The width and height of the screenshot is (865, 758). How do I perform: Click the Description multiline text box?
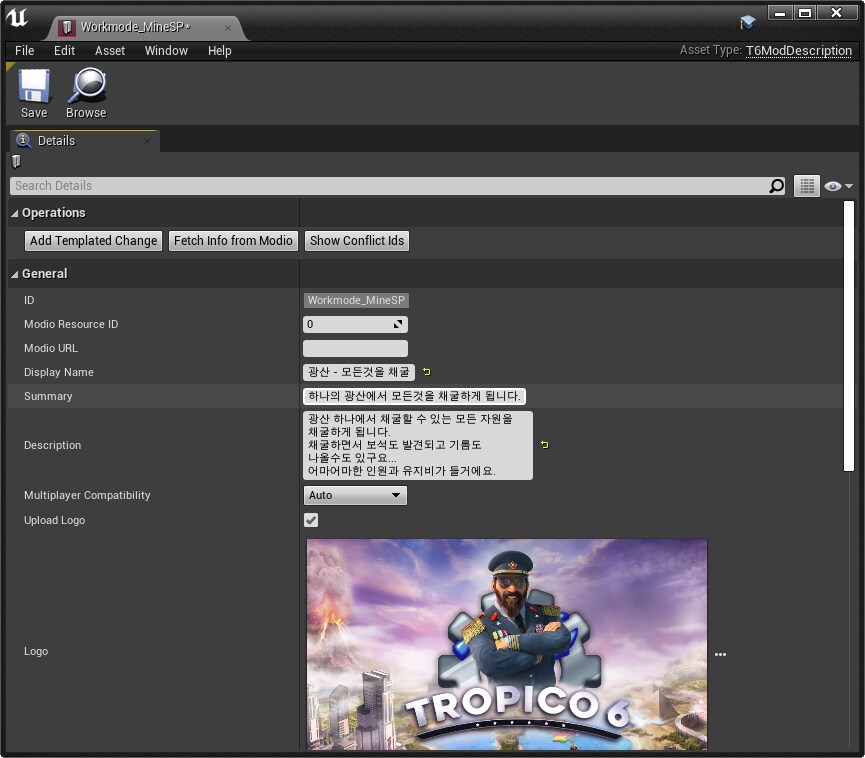pyautogui.click(x=418, y=445)
